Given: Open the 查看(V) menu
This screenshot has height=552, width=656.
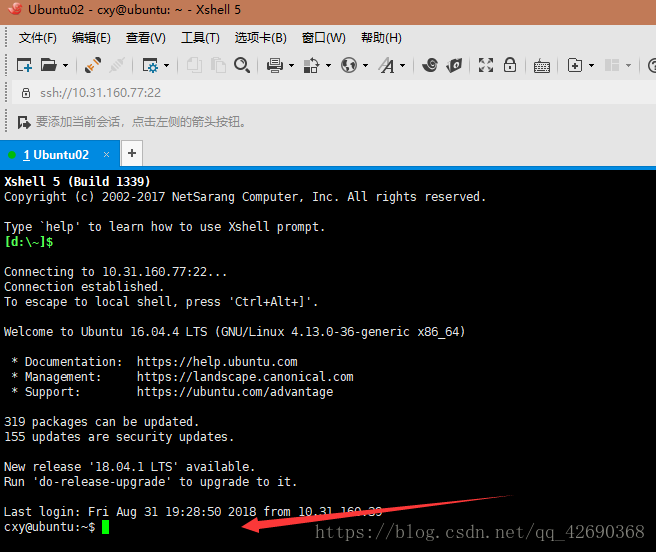Looking at the screenshot, I should coord(146,38).
